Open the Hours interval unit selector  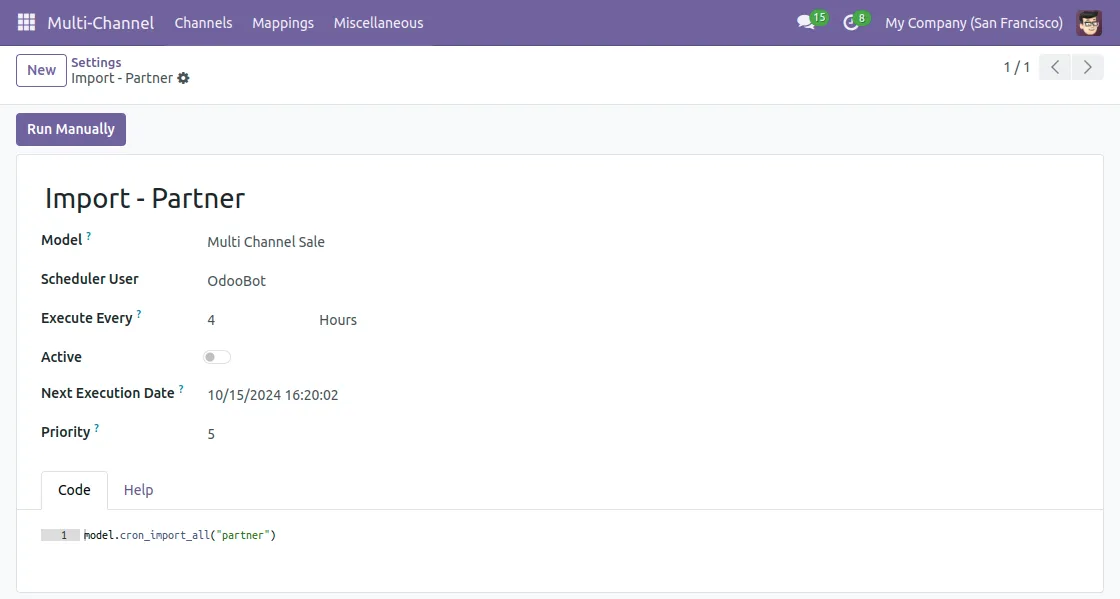338,320
